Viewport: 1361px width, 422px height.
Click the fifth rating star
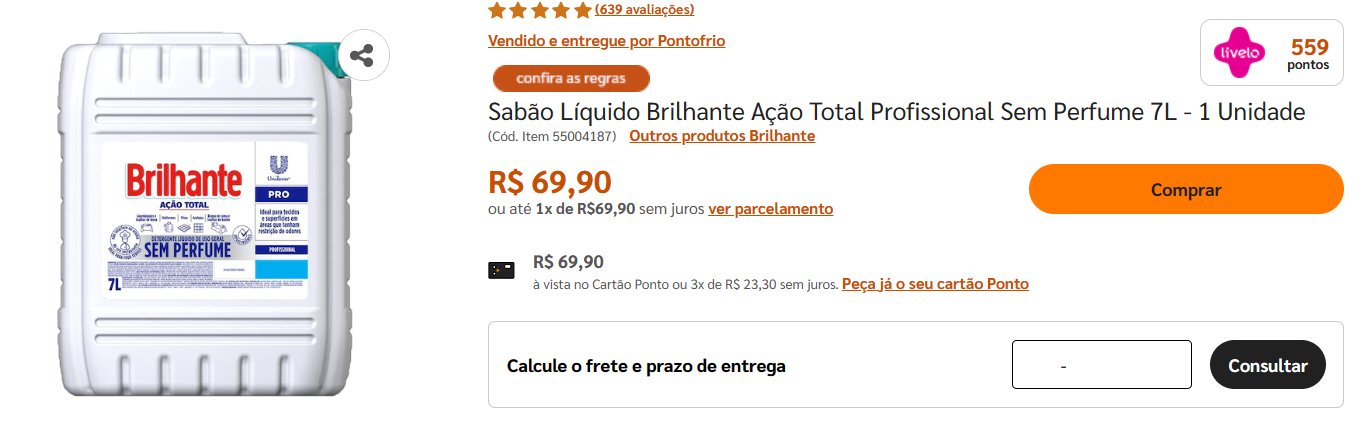(583, 11)
